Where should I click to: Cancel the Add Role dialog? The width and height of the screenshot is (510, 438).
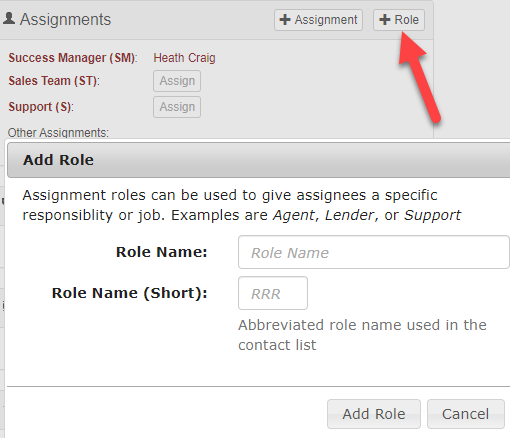click(466, 414)
